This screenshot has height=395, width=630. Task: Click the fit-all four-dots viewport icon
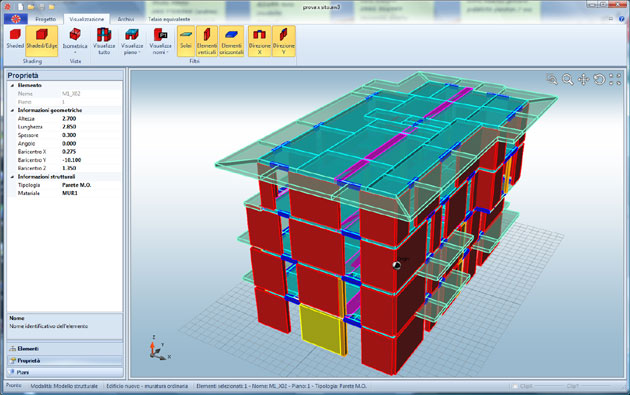coord(615,80)
